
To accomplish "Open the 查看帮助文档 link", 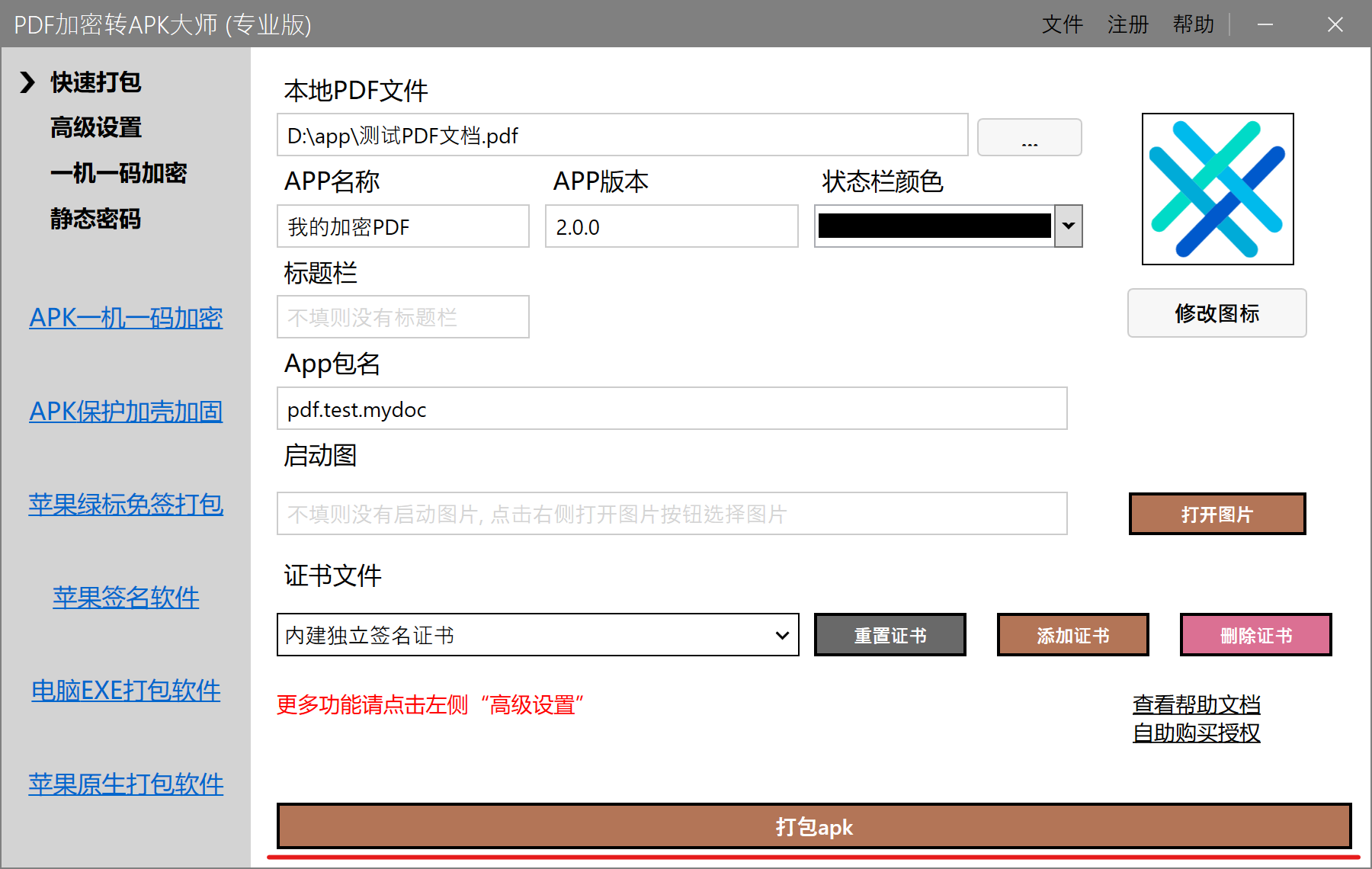I will coord(1196,704).
